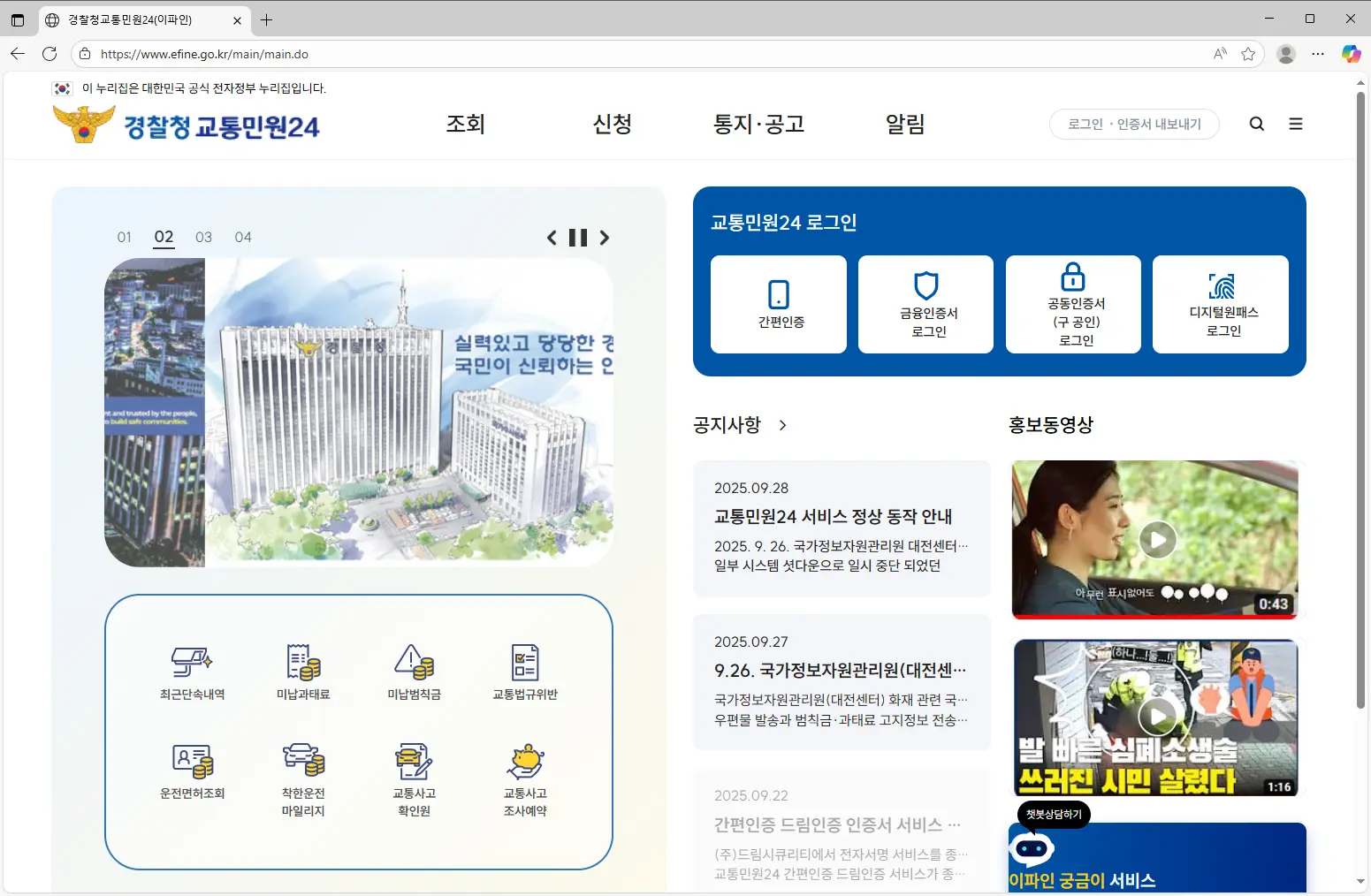Image resolution: width=1371 pixels, height=896 pixels.
Task: Open the hamburger full menu
Action: click(1296, 124)
